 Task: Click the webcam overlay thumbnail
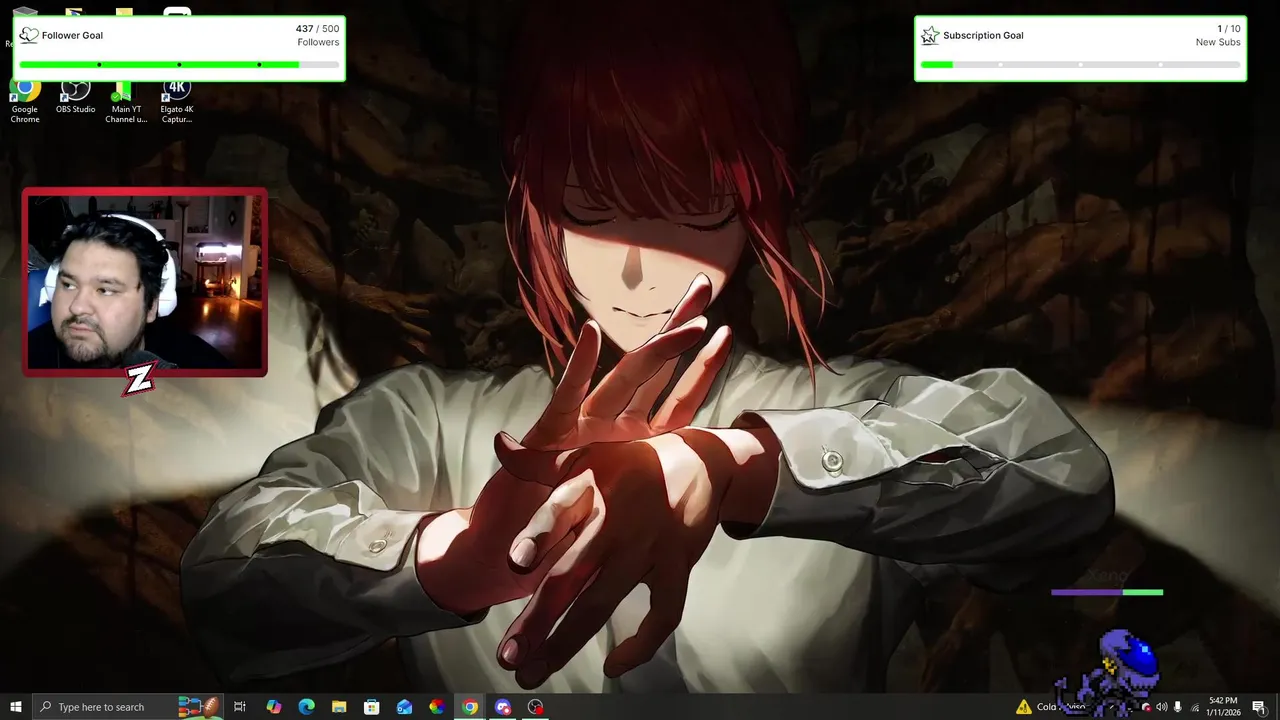pyautogui.click(x=145, y=282)
